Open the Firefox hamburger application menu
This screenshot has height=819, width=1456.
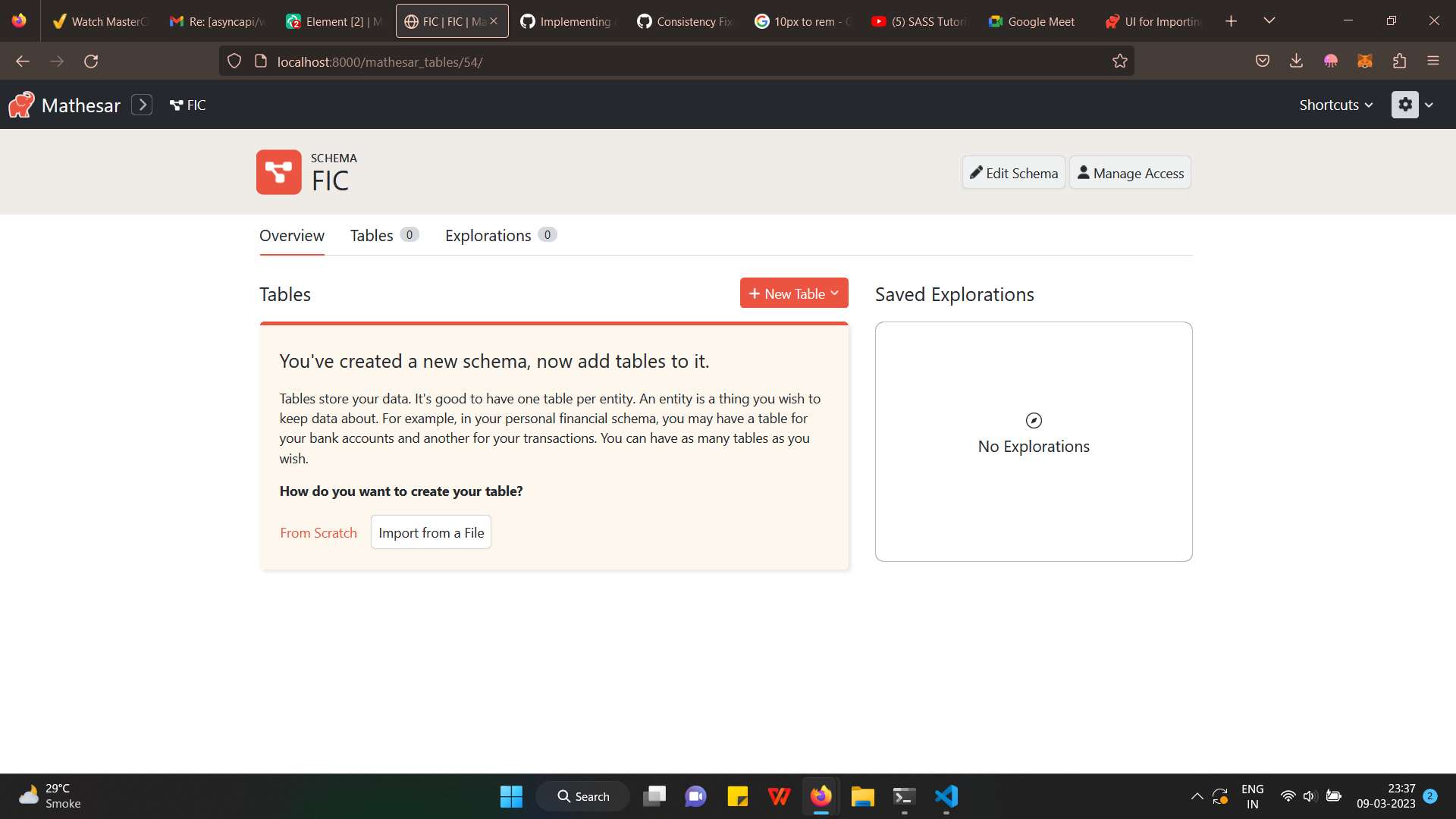[1434, 61]
